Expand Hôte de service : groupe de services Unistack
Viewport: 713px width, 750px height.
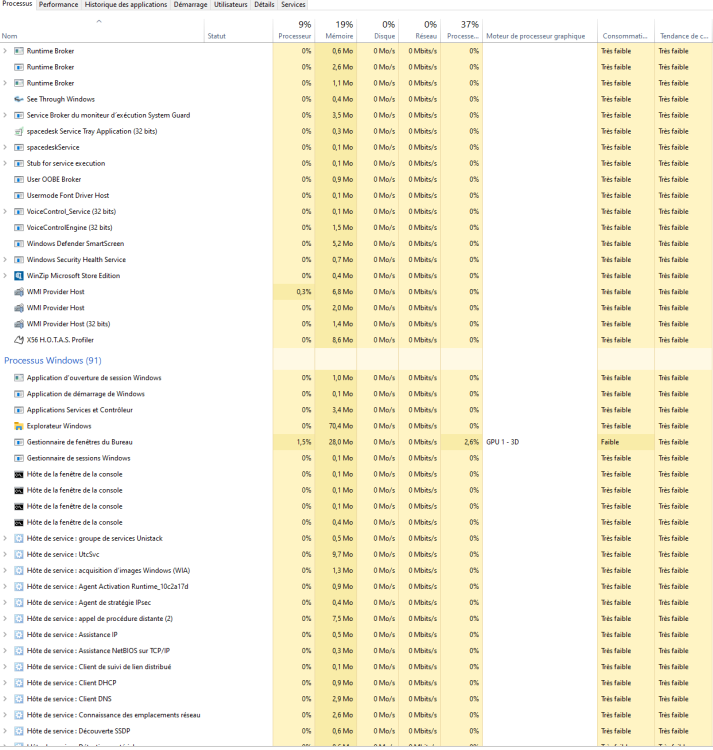[5, 538]
